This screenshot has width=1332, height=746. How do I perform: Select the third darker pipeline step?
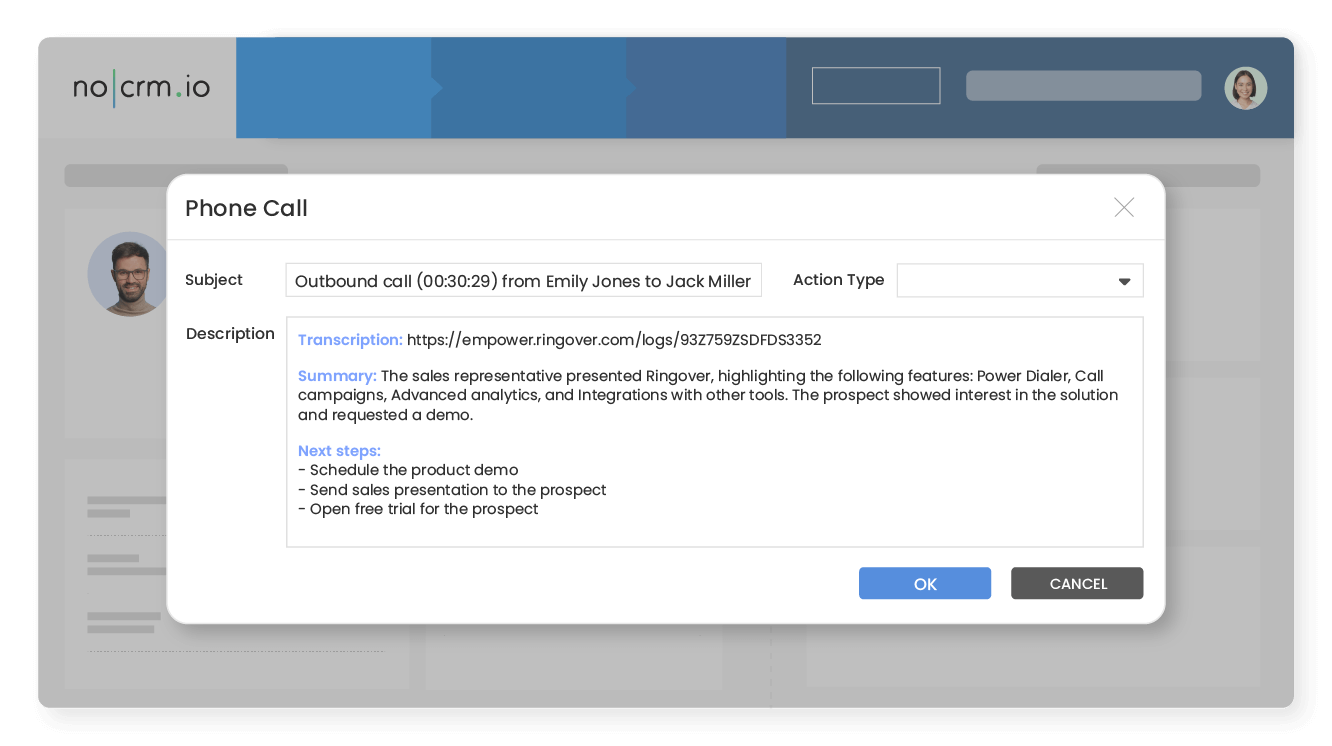tap(706, 88)
